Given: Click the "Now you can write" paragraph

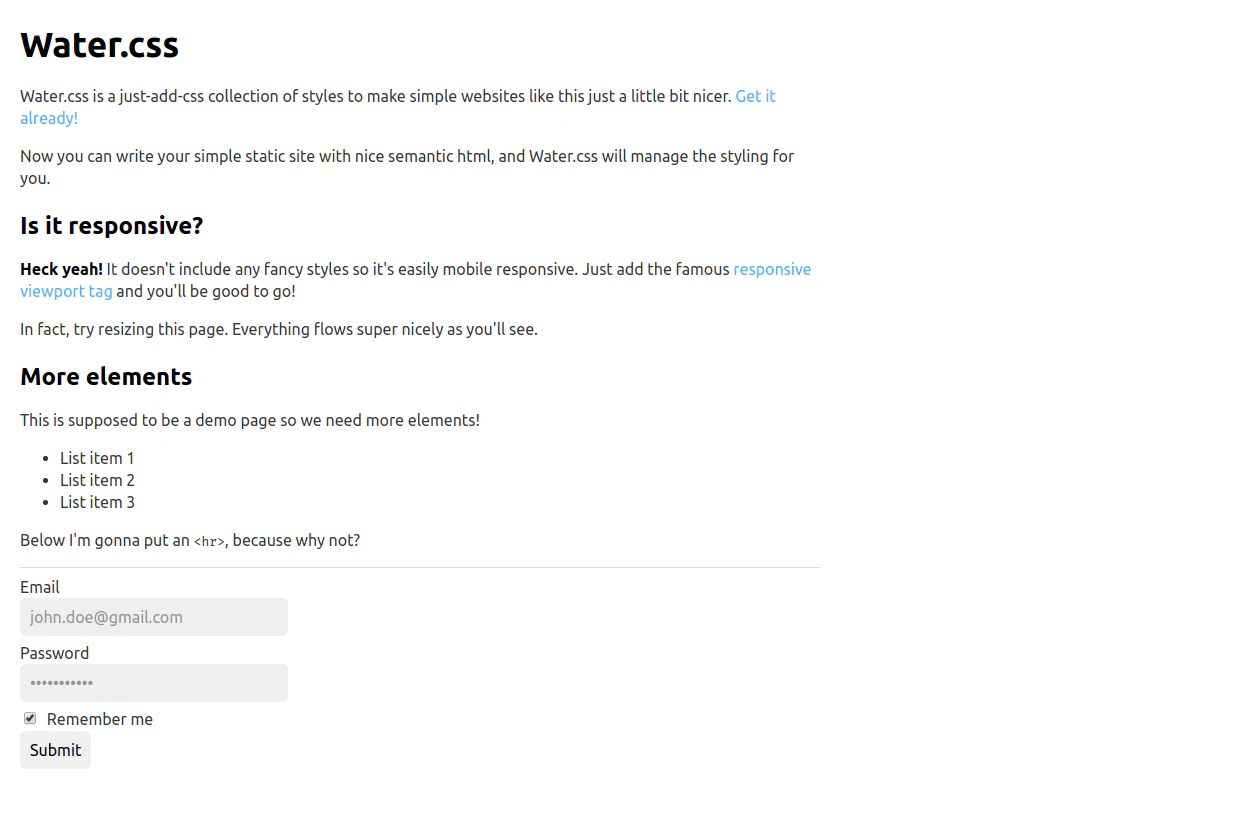Looking at the screenshot, I should pos(407,167).
